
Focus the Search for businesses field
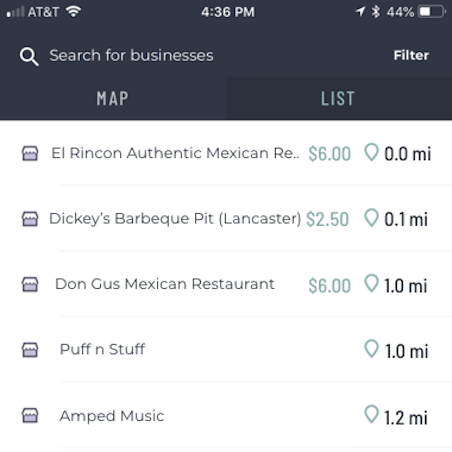point(131,55)
